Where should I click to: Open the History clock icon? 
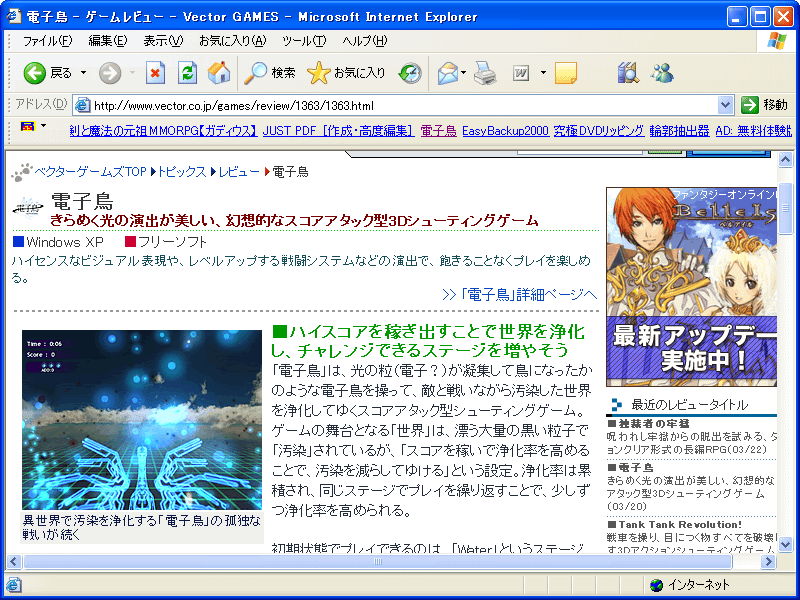410,73
